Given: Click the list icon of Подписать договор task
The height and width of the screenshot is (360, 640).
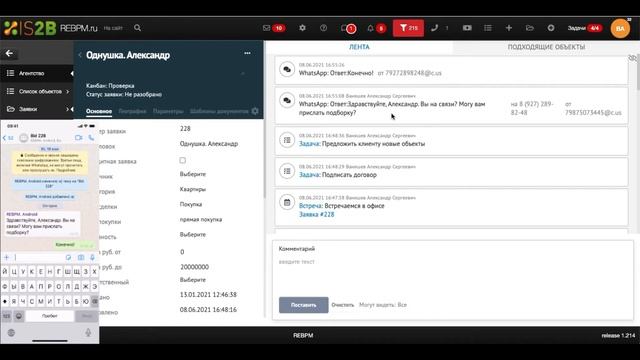Looking at the screenshot, I should [x=287, y=171].
